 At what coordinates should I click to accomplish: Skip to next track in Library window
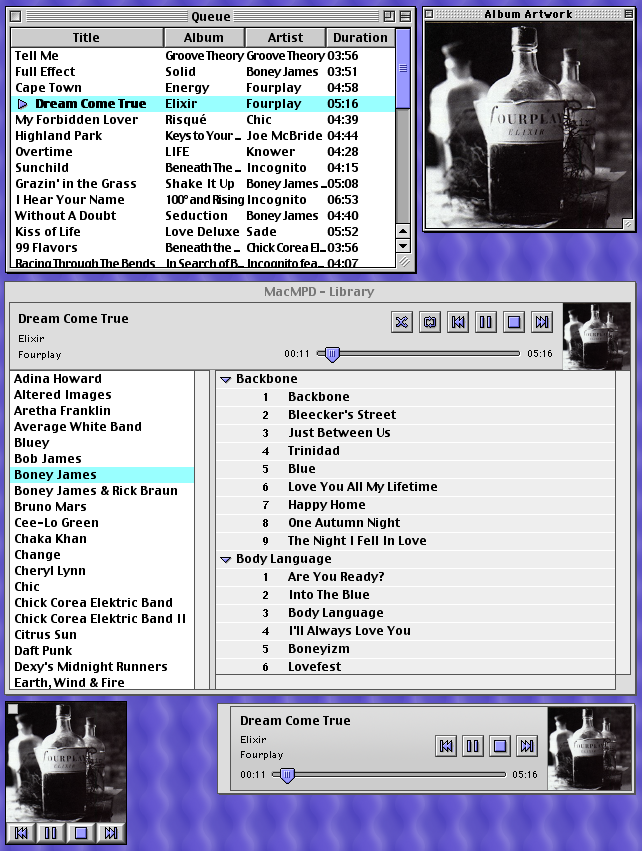[542, 322]
